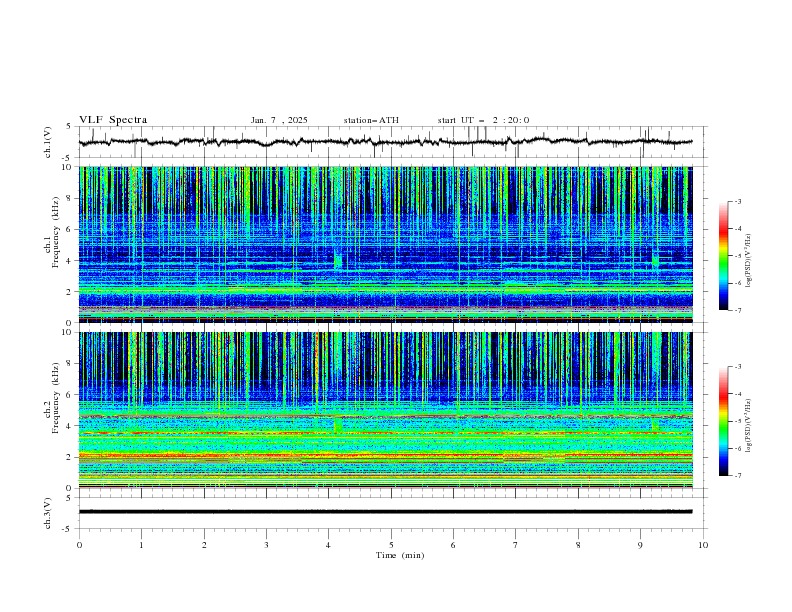Click the 'ch.3(V)' axis label
Viewport: 792px width, 612px height.
48,513
